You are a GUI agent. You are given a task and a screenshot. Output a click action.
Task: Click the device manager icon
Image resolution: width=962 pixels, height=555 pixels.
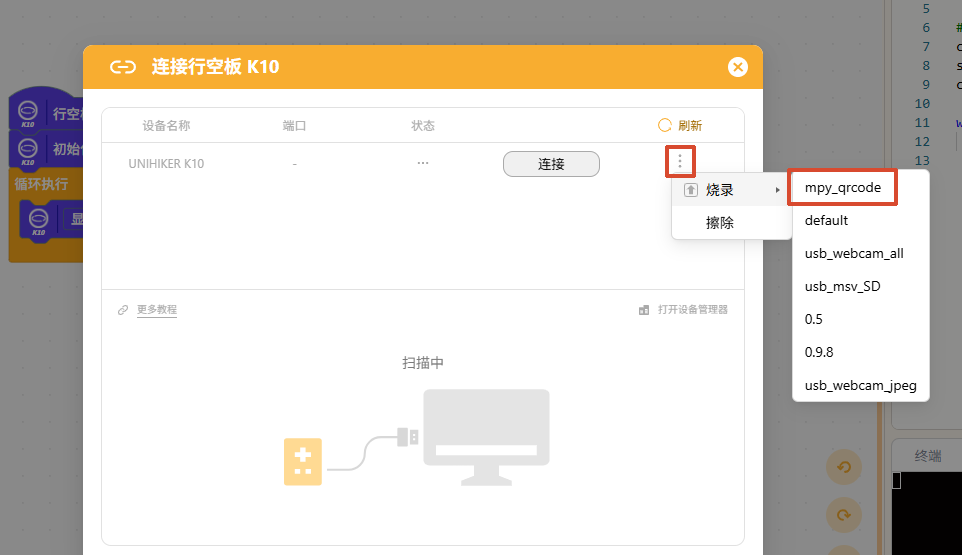click(644, 310)
